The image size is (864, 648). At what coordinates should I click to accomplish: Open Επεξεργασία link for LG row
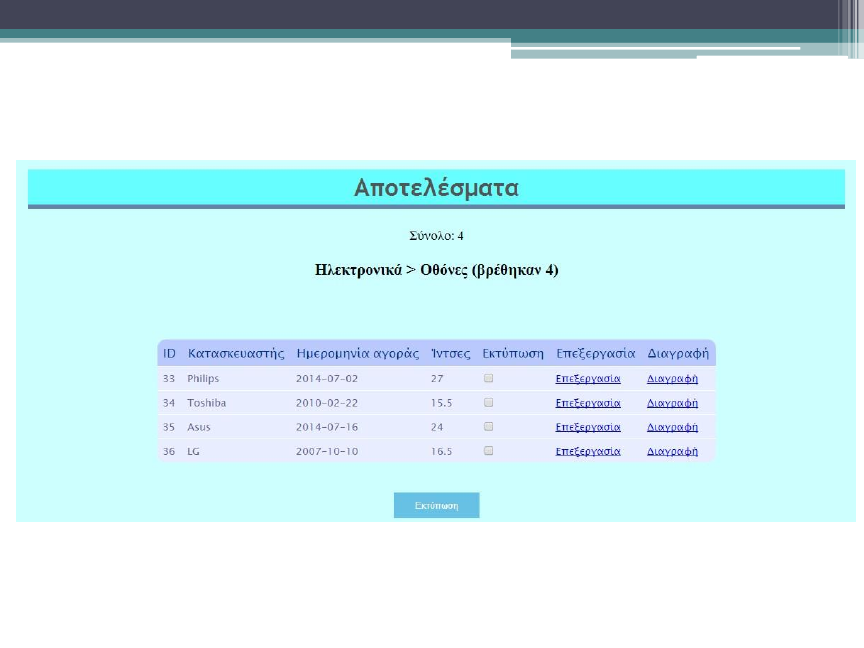pyautogui.click(x=588, y=451)
